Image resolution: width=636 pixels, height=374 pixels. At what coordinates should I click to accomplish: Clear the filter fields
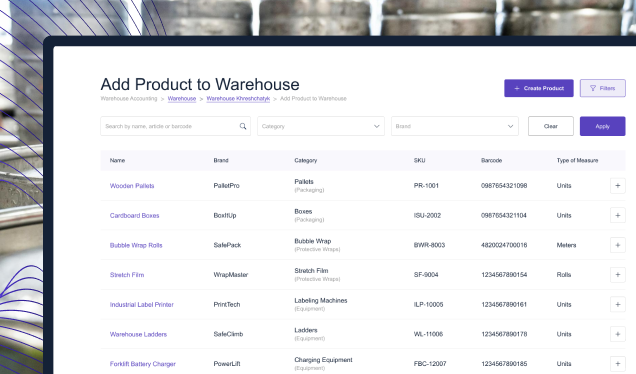click(x=550, y=126)
